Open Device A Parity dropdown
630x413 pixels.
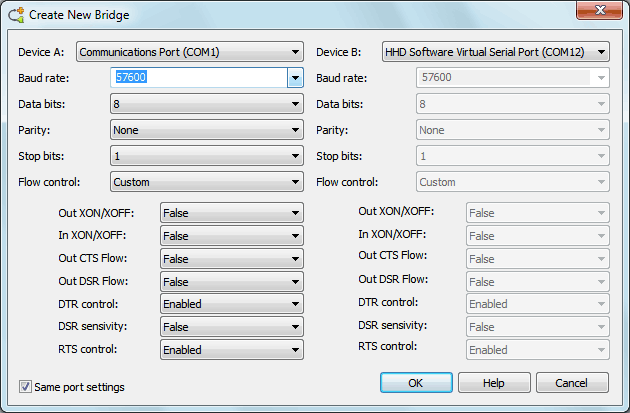[207, 130]
